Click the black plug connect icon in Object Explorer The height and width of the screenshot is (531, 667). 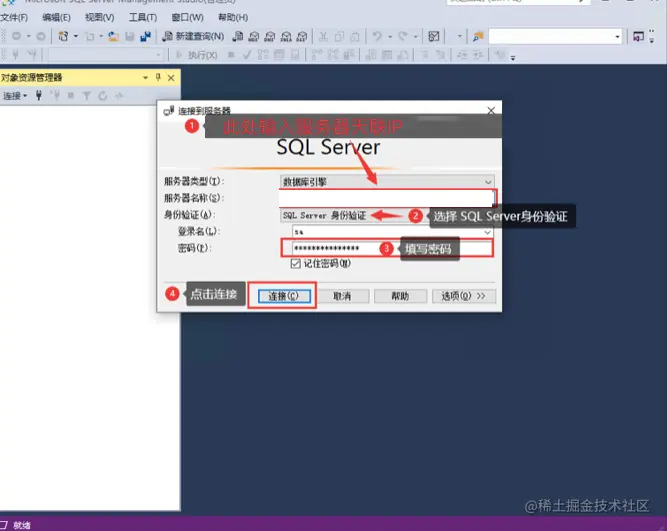click(39, 96)
